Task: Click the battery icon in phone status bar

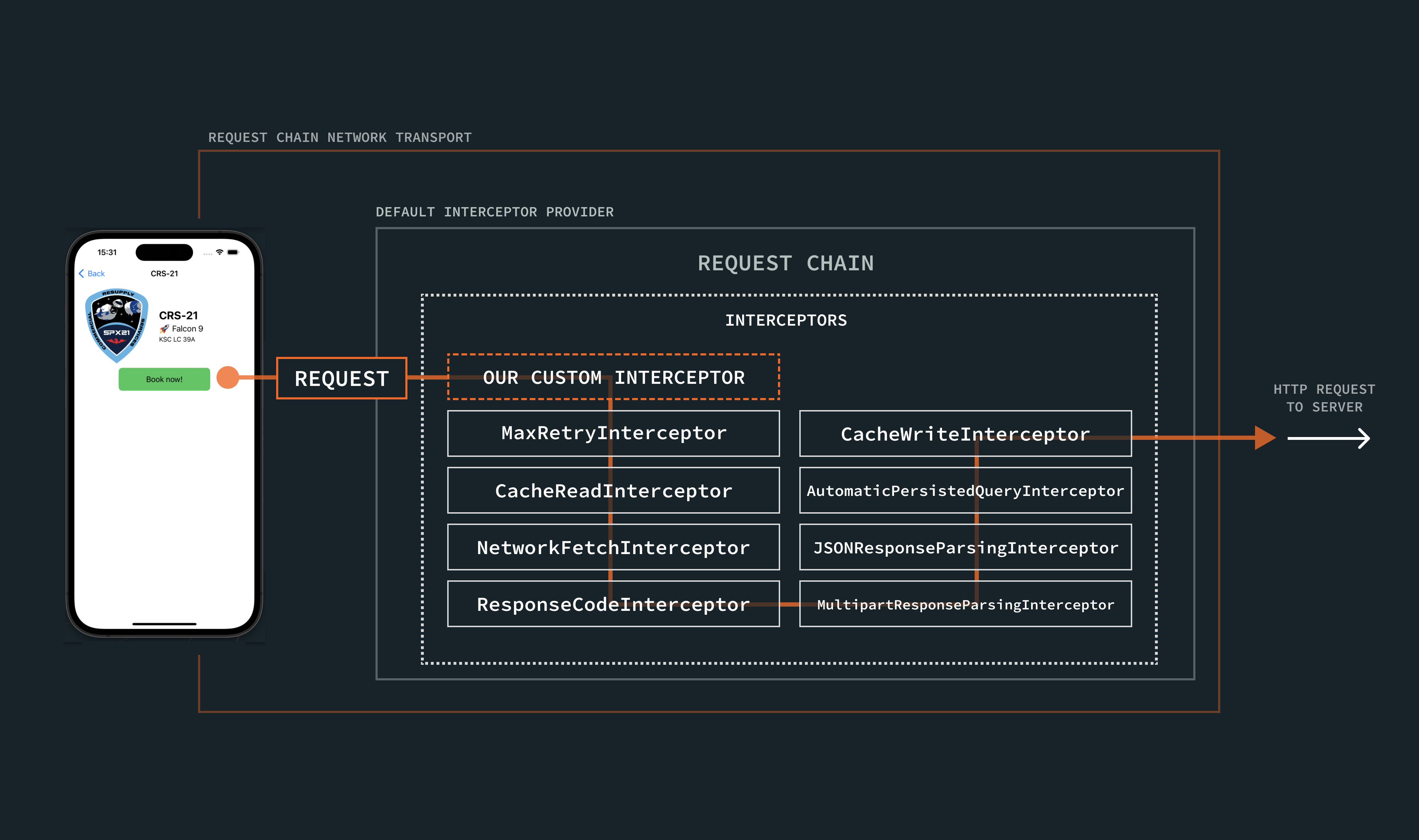Action: click(x=233, y=253)
